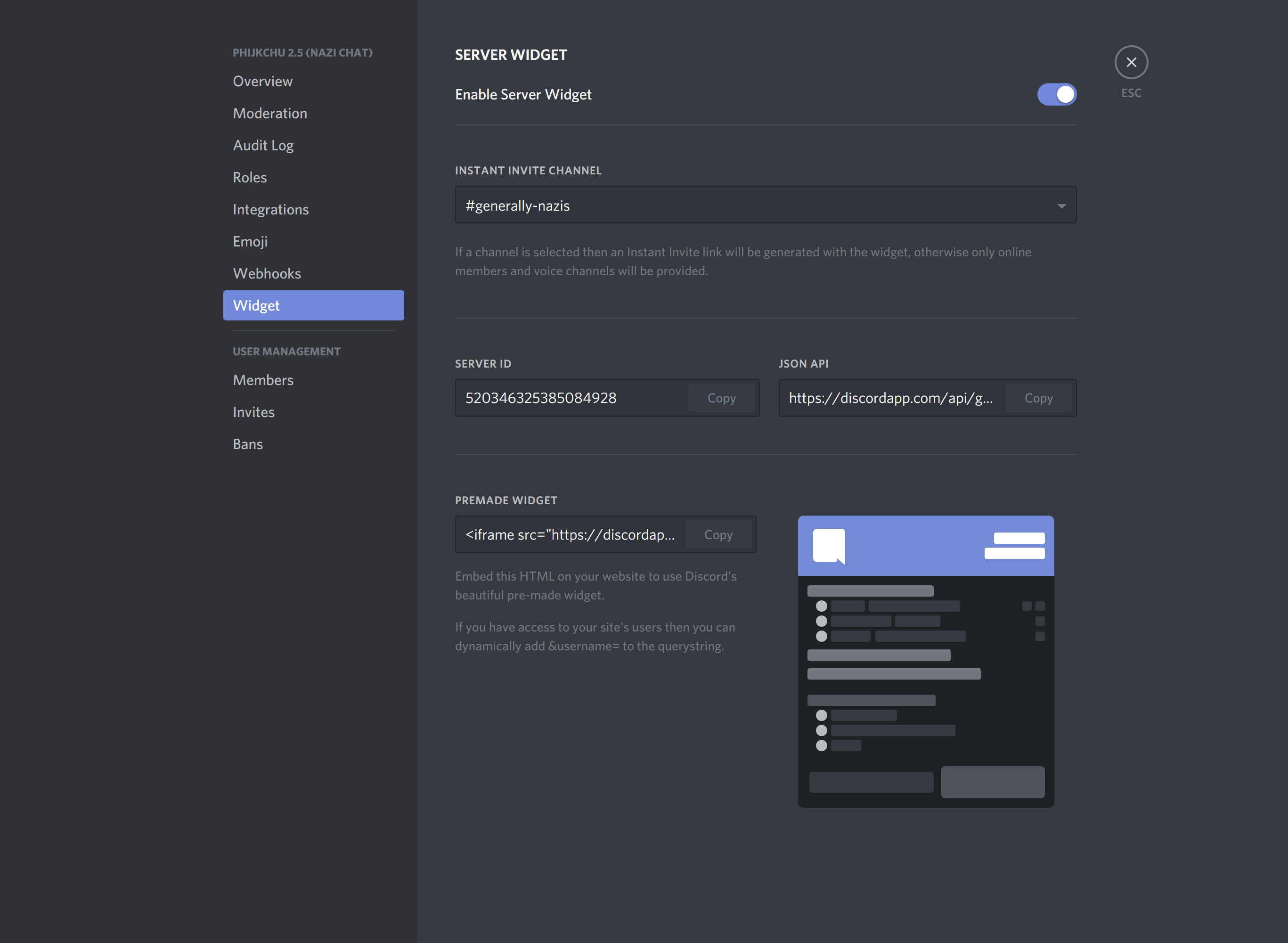Open Emoji settings
The image size is (1288, 943).
click(313, 241)
